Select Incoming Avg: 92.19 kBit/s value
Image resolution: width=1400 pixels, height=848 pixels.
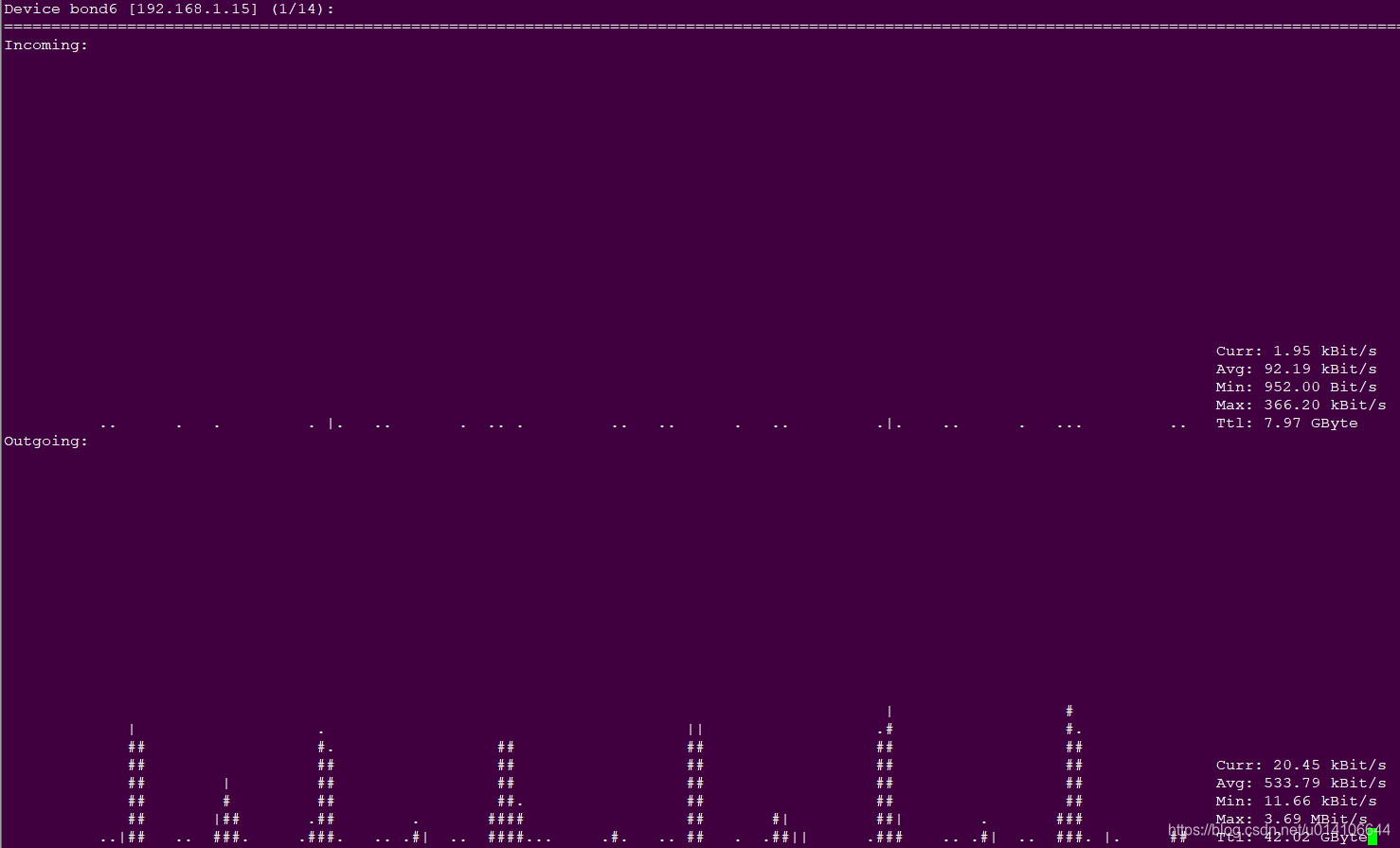point(1297,369)
